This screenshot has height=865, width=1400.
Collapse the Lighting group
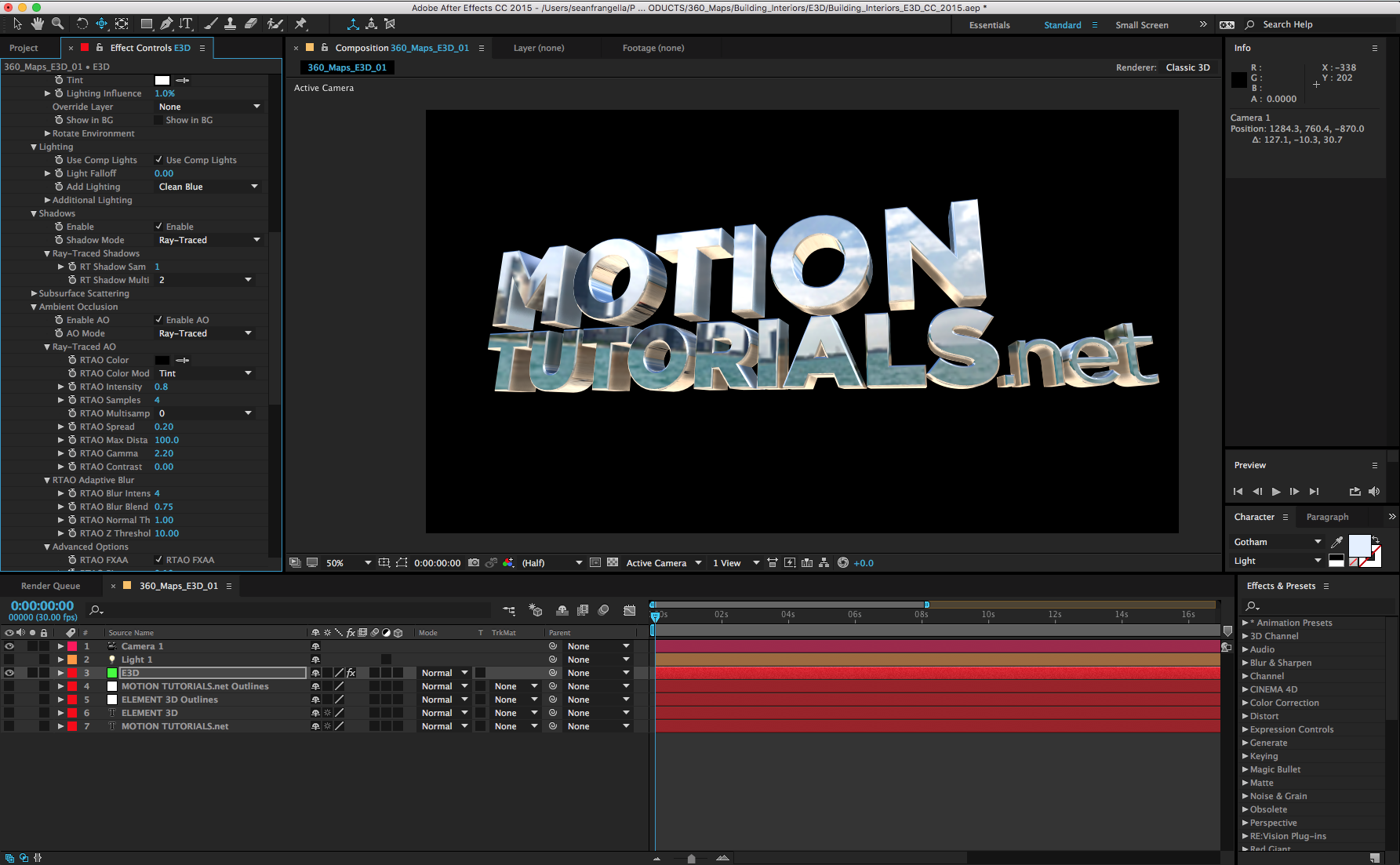point(34,147)
